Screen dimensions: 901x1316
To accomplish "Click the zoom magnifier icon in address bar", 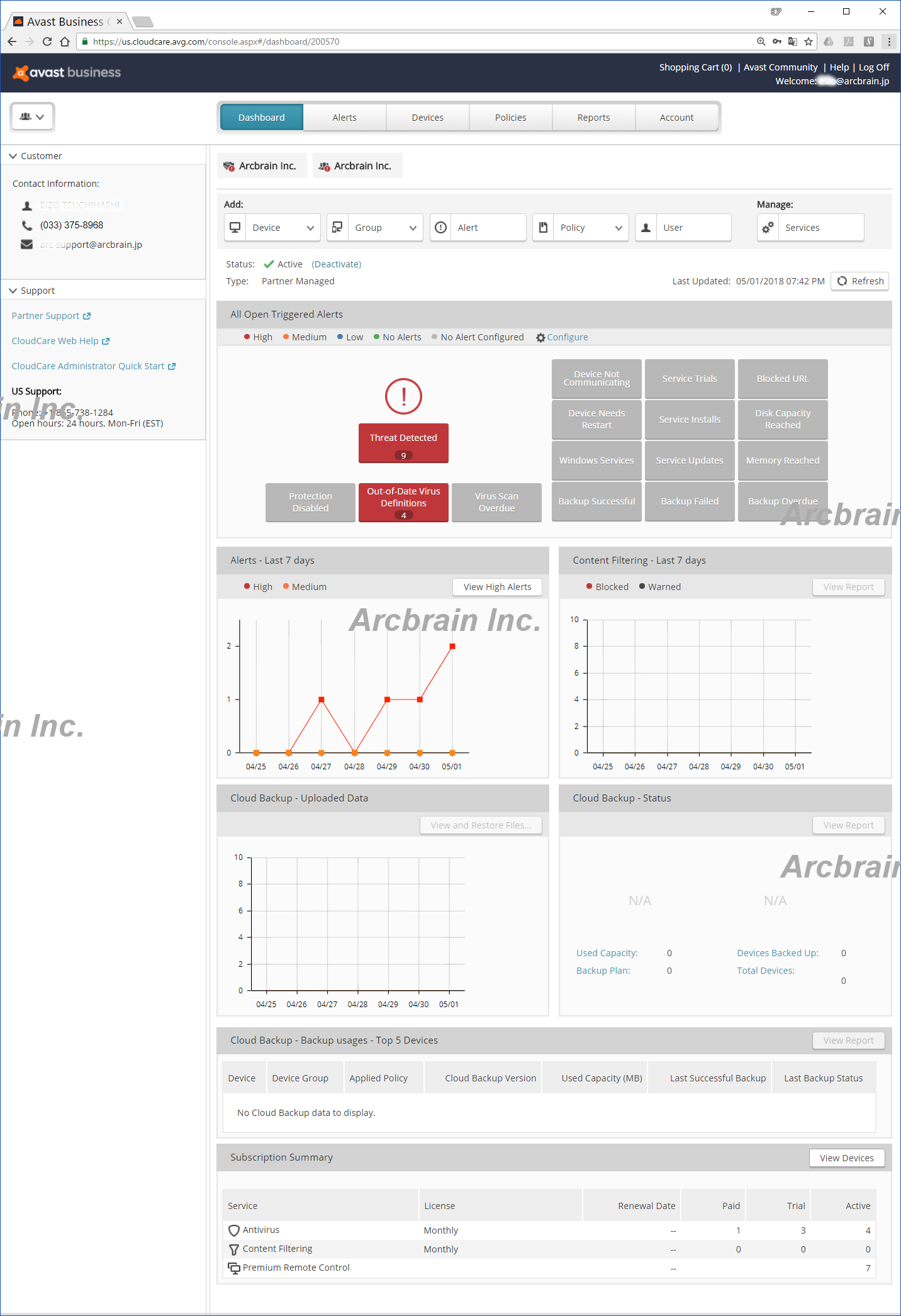I will 761,42.
